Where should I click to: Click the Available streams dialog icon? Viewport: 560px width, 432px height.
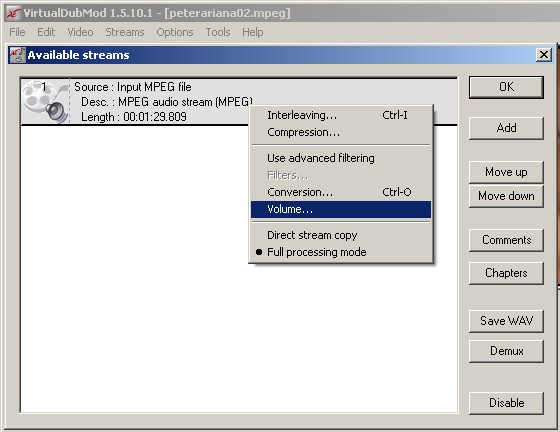coord(17,55)
